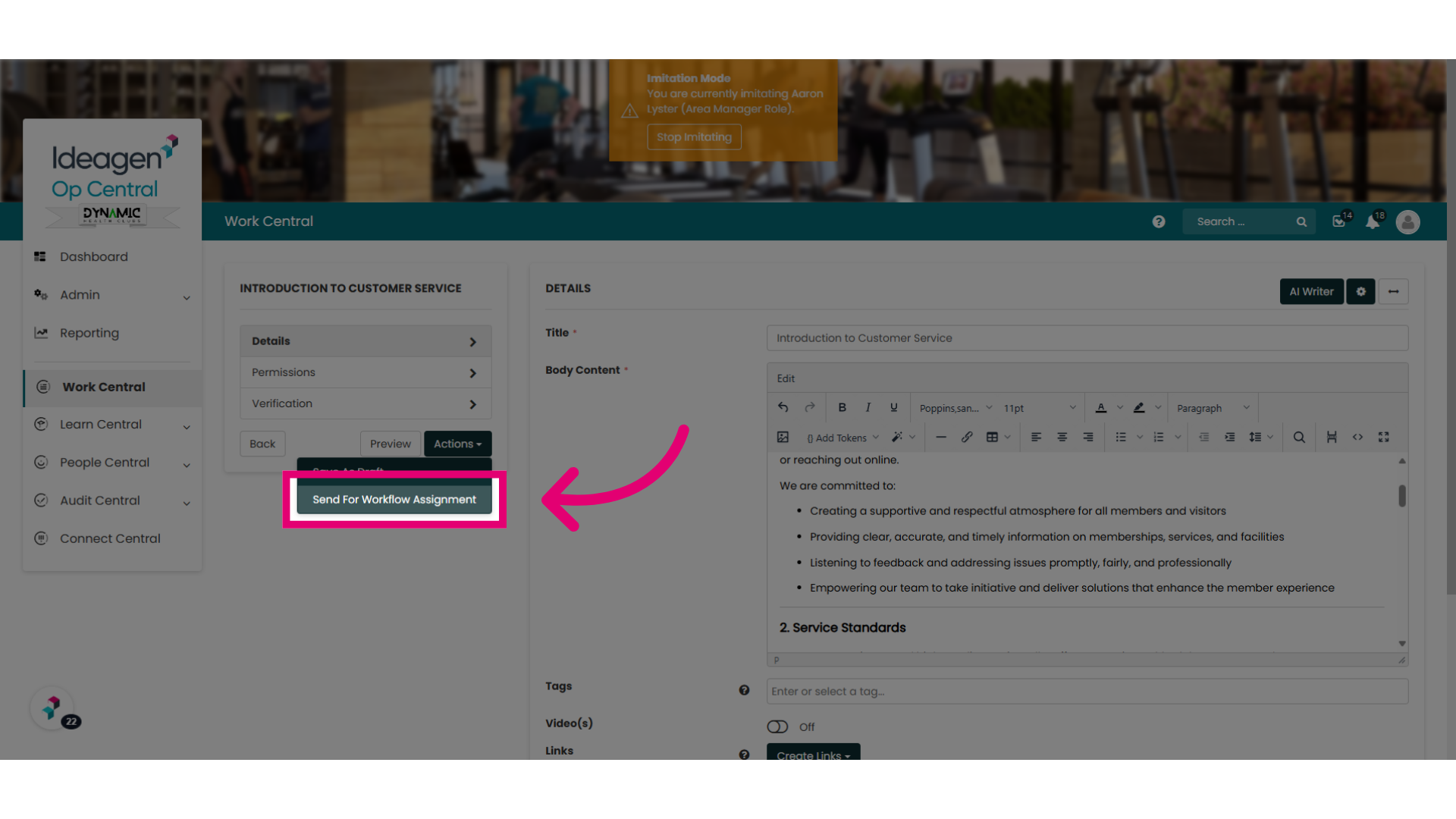The image size is (1456, 819).
Task: Open the Edit menu of editor
Action: [786, 378]
